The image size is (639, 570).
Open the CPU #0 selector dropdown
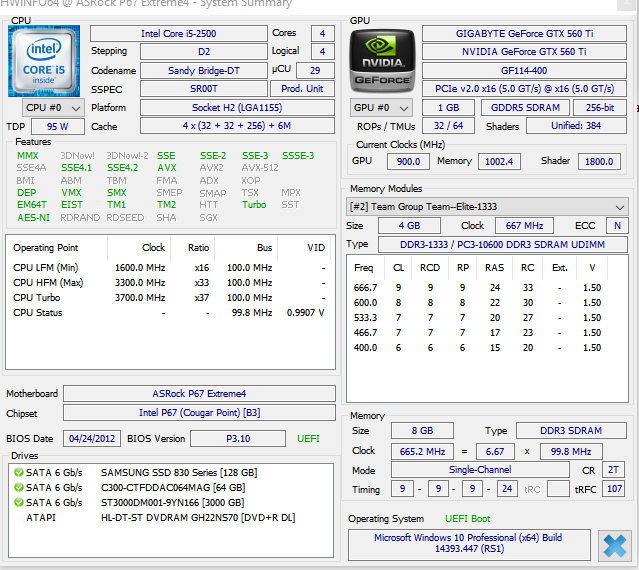click(x=53, y=108)
